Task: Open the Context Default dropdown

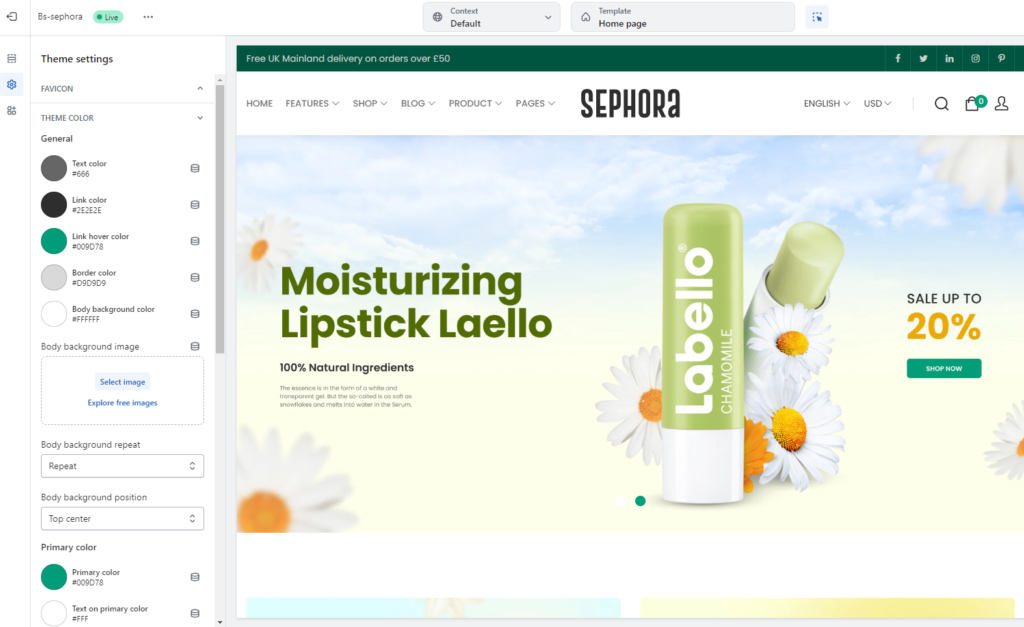Action: pyautogui.click(x=491, y=16)
